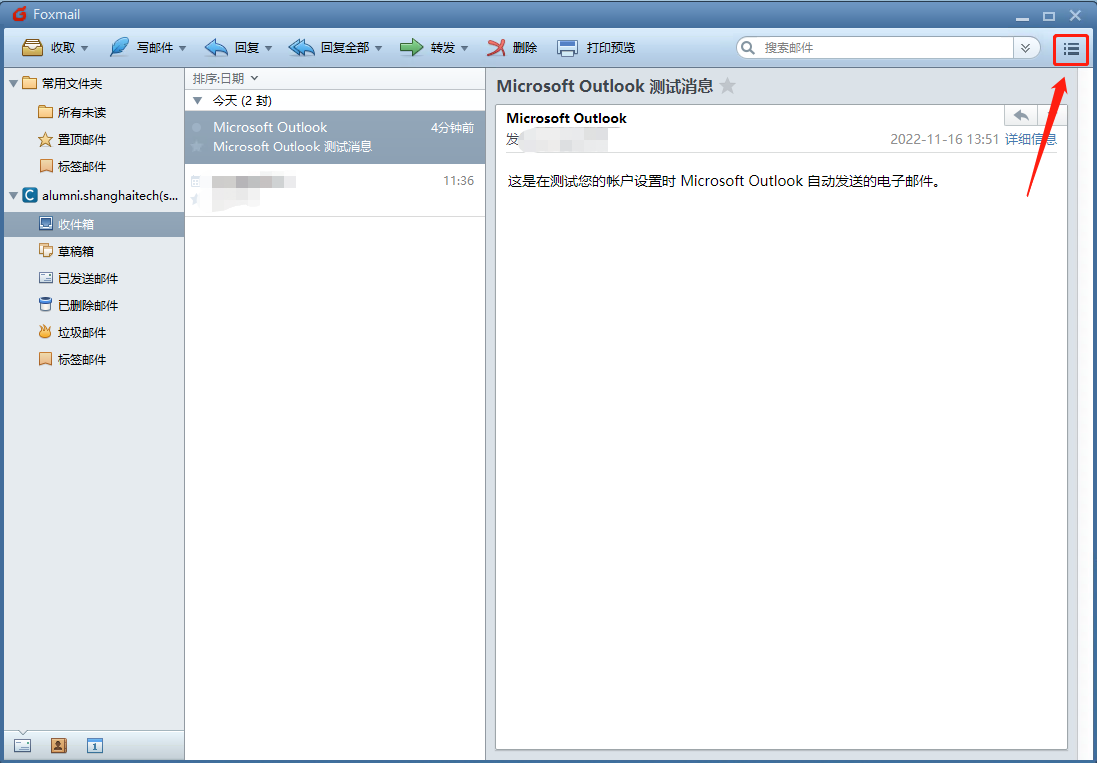
Task: Select the 常用文件夹 folder label
Action: point(72,84)
